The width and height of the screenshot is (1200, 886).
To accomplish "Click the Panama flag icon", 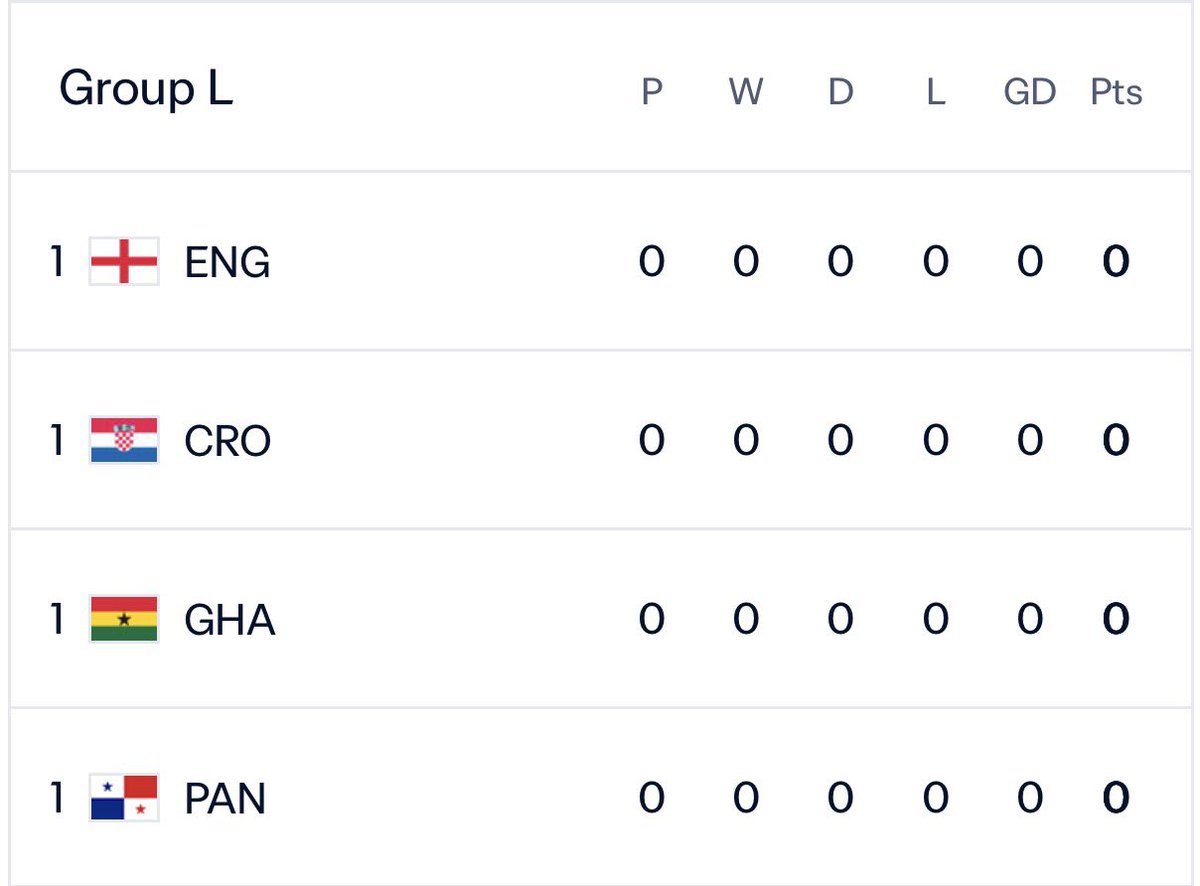I will (x=124, y=798).
